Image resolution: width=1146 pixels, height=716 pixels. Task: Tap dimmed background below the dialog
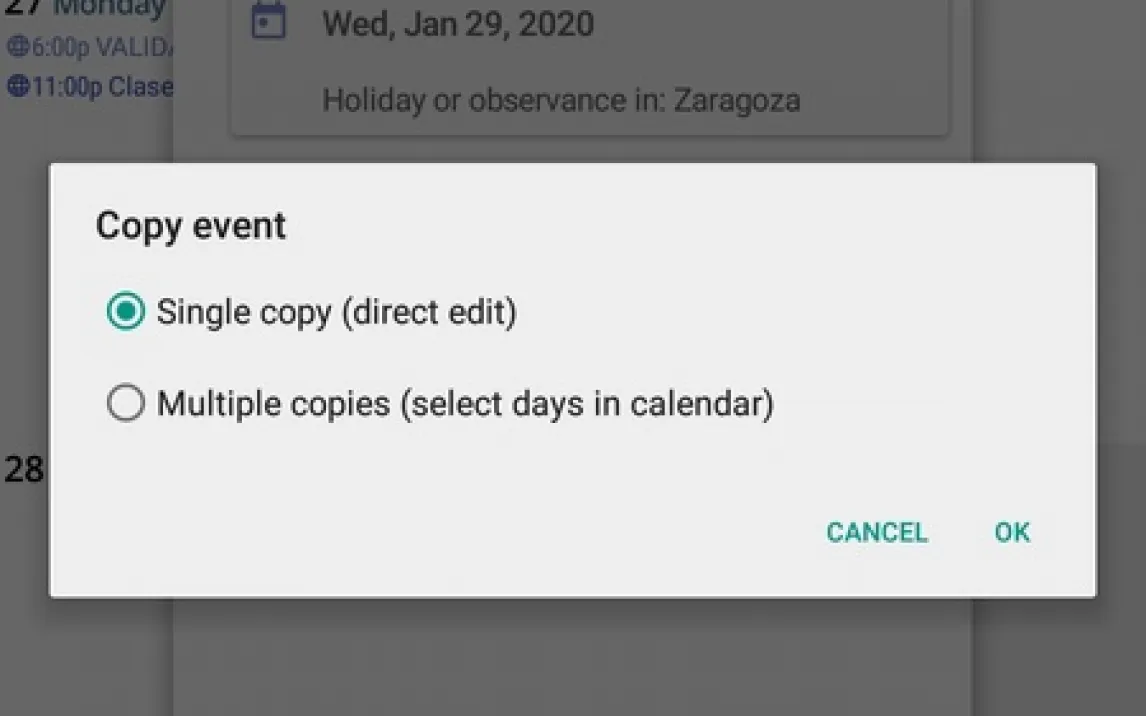pos(572,660)
